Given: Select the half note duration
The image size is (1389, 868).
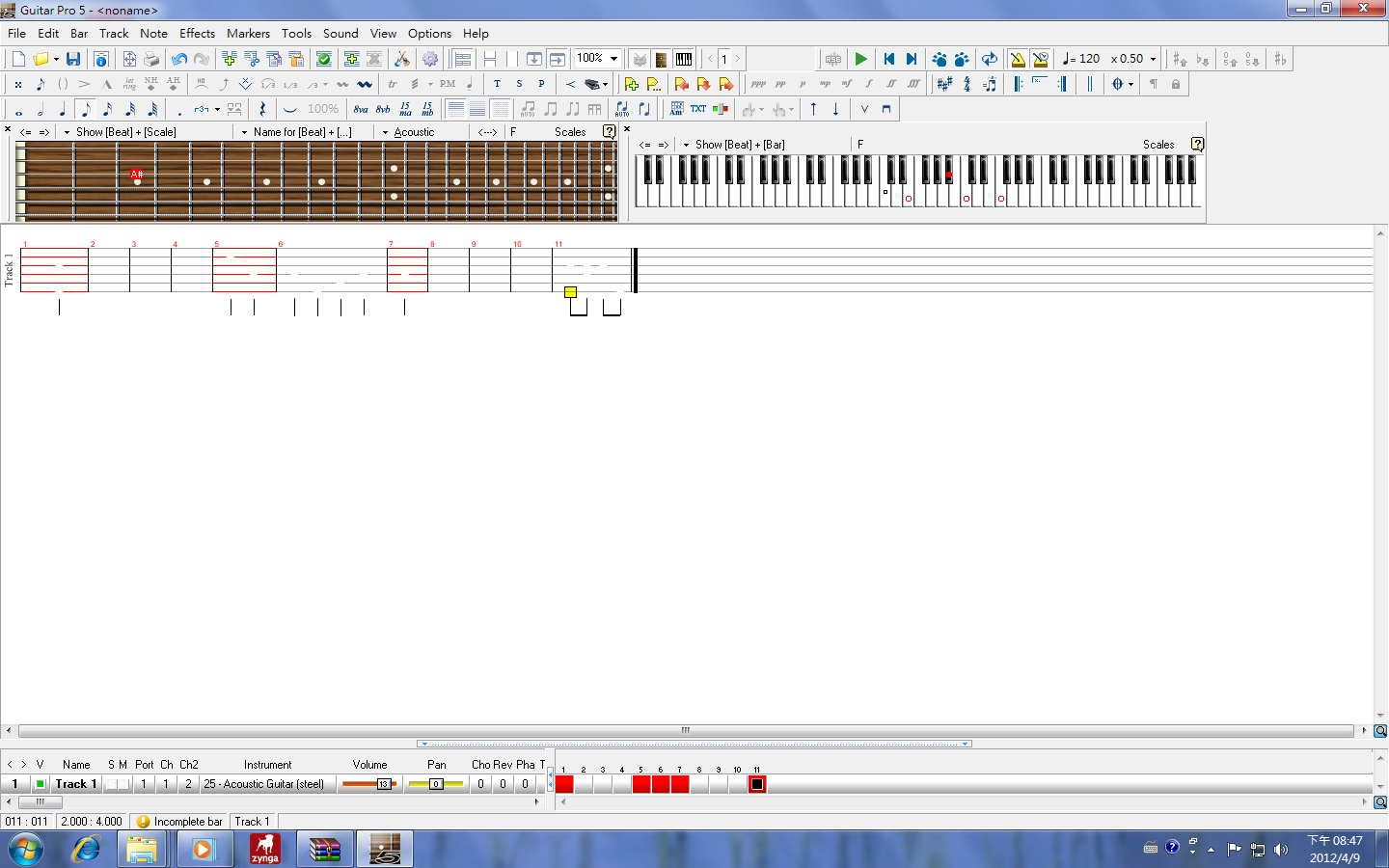Looking at the screenshot, I should pyautogui.click(x=41, y=109).
